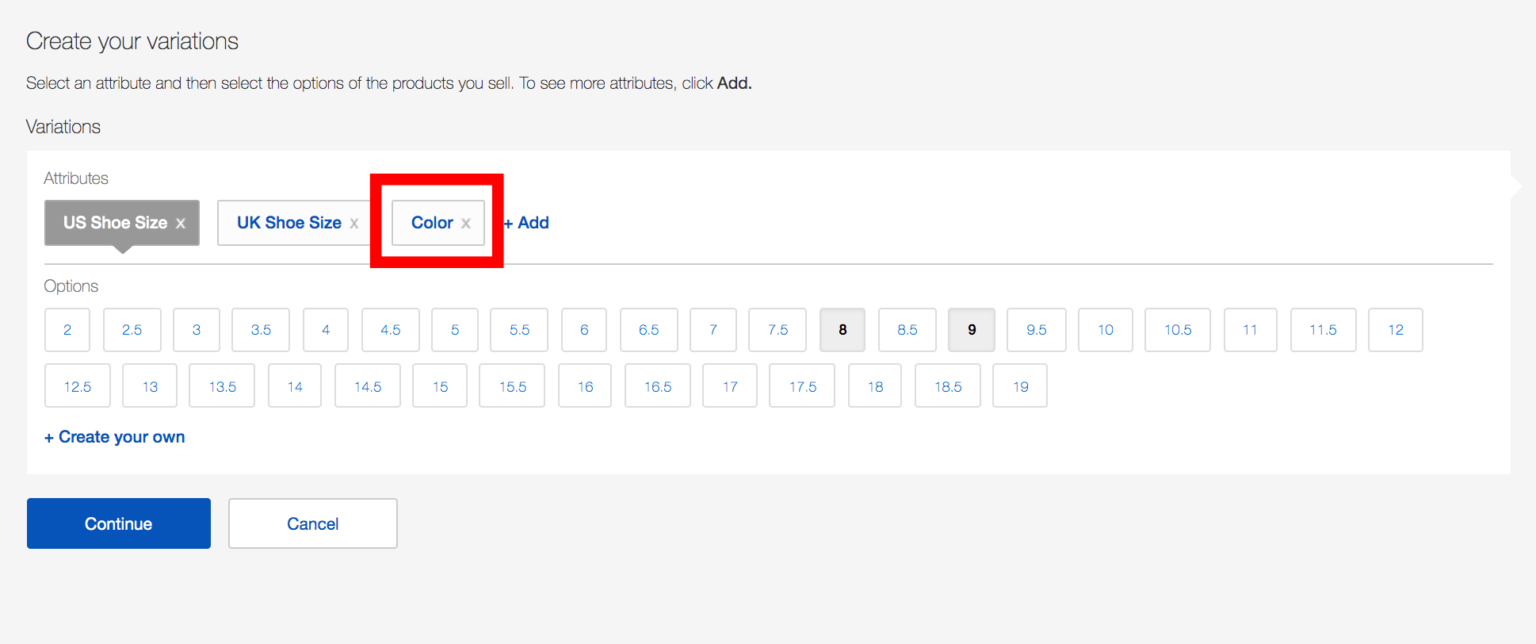Viewport: 1536px width, 644px height.
Task: Cancel creating variations
Action: (313, 524)
